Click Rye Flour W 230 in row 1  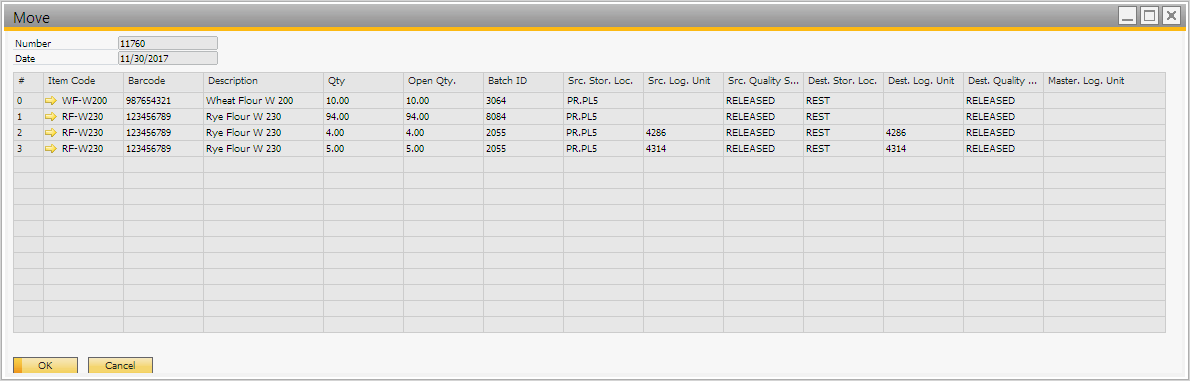[263, 117]
